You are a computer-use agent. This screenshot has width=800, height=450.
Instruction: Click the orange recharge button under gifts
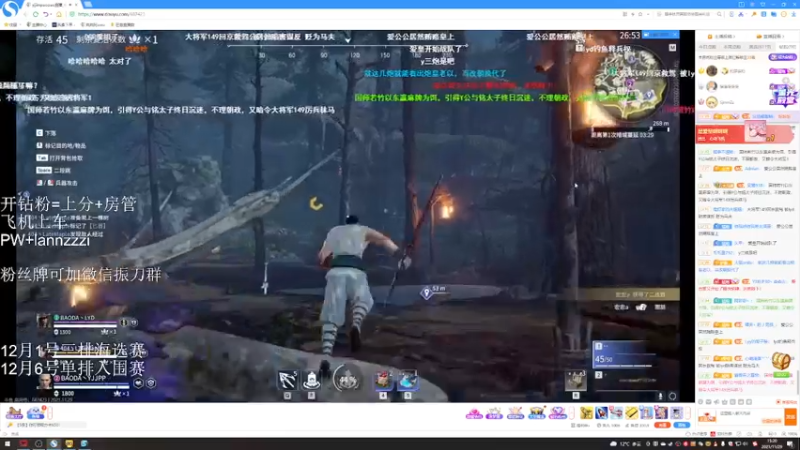click(662, 425)
